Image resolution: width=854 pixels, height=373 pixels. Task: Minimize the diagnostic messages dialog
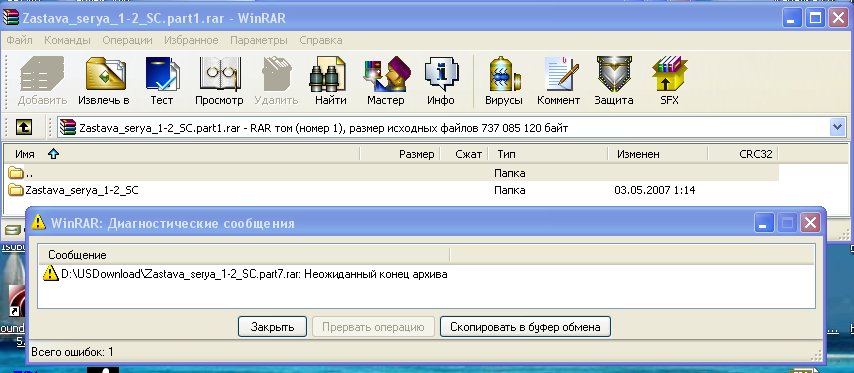pyautogui.click(x=764, y=223)
